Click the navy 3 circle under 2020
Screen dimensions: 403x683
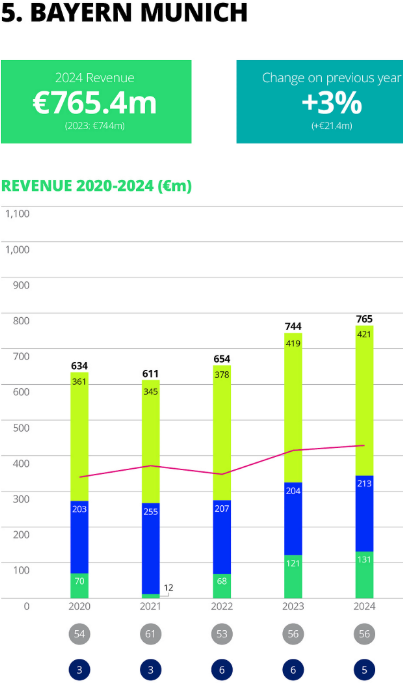click(79, 669)
